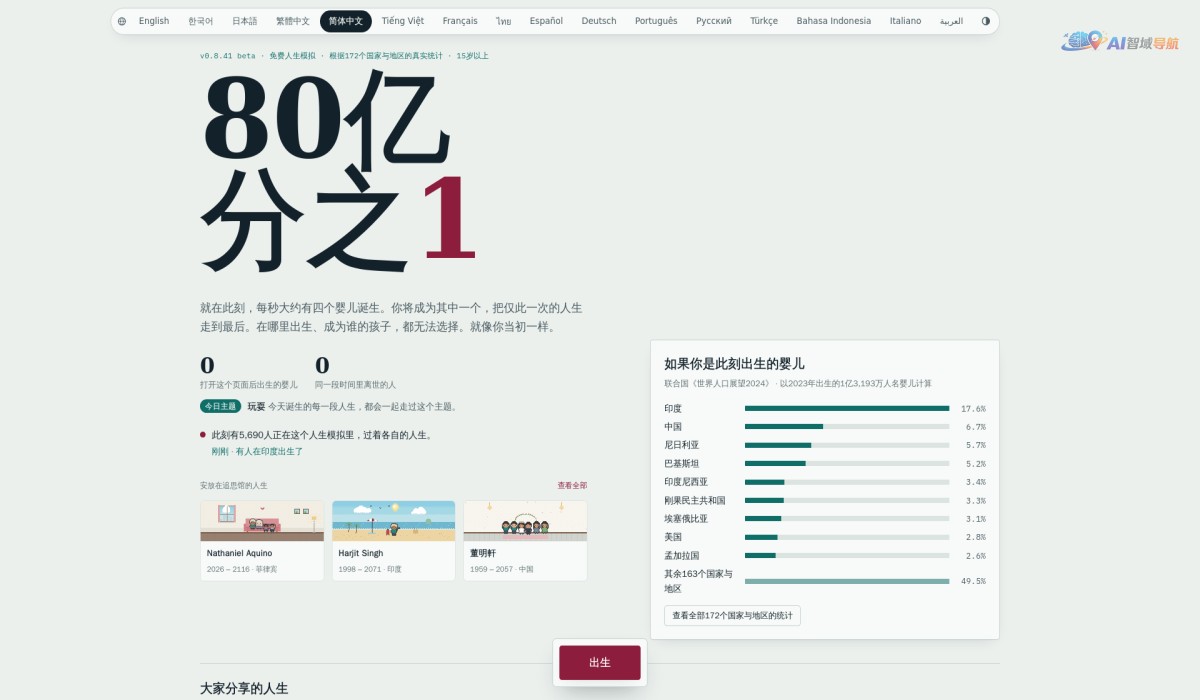
Task: Open Nathaniel Aquino life card
Action: click(x=262, y=541)
